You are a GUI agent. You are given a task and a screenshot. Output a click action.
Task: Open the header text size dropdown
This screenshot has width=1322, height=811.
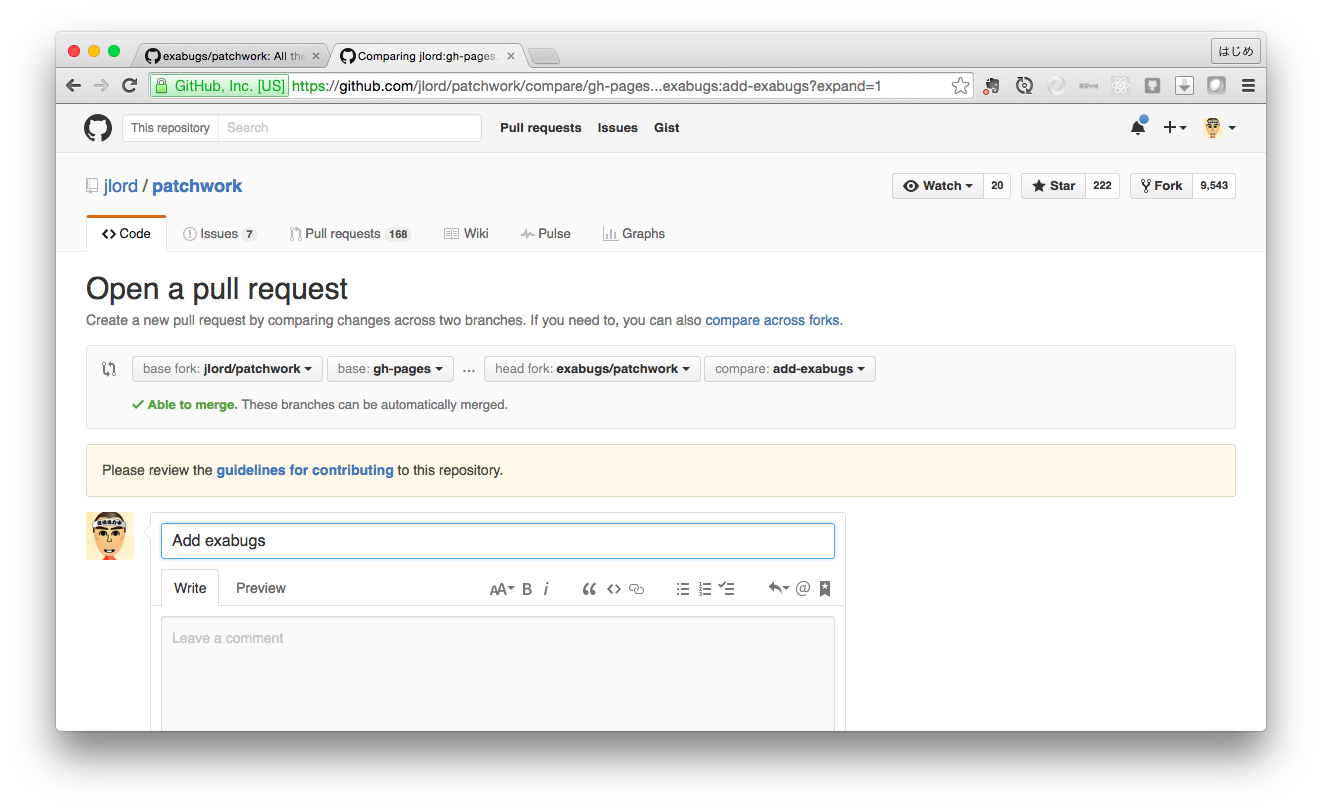(x=502, y=589)
